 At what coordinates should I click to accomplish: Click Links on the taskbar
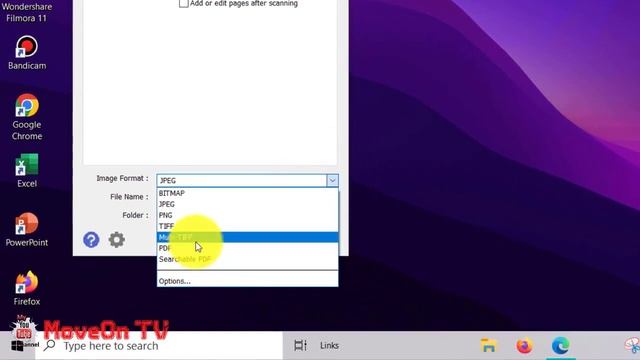(x=329, y=346)
